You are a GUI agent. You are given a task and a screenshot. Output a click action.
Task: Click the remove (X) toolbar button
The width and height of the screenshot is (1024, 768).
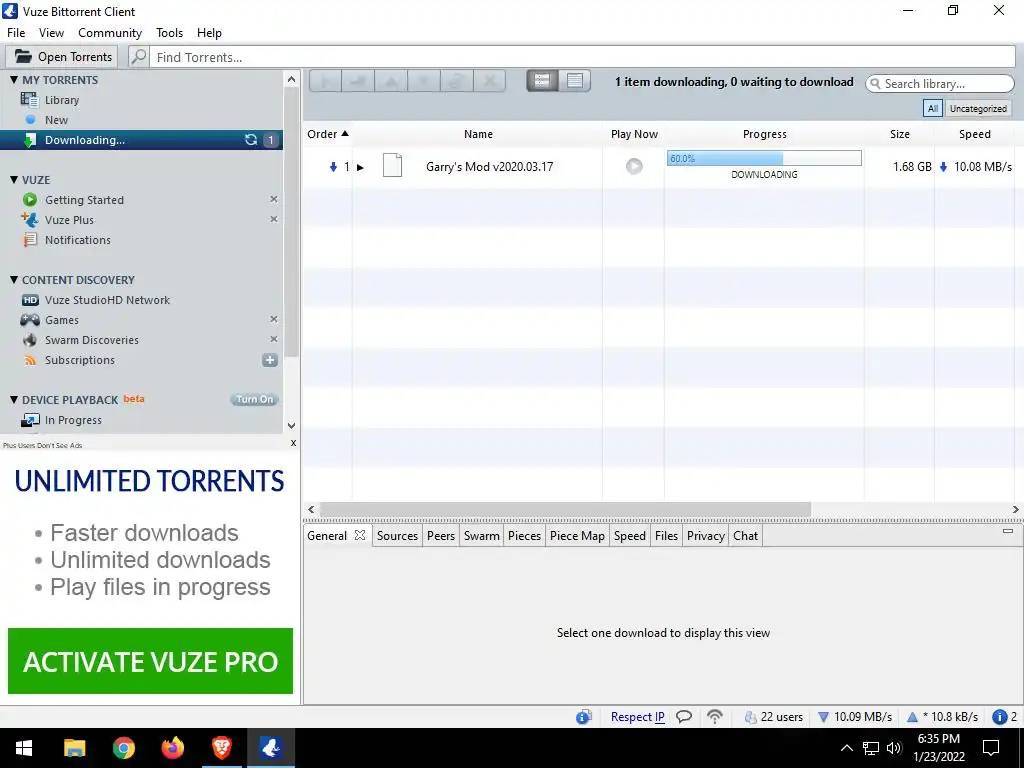pos(489,81)
